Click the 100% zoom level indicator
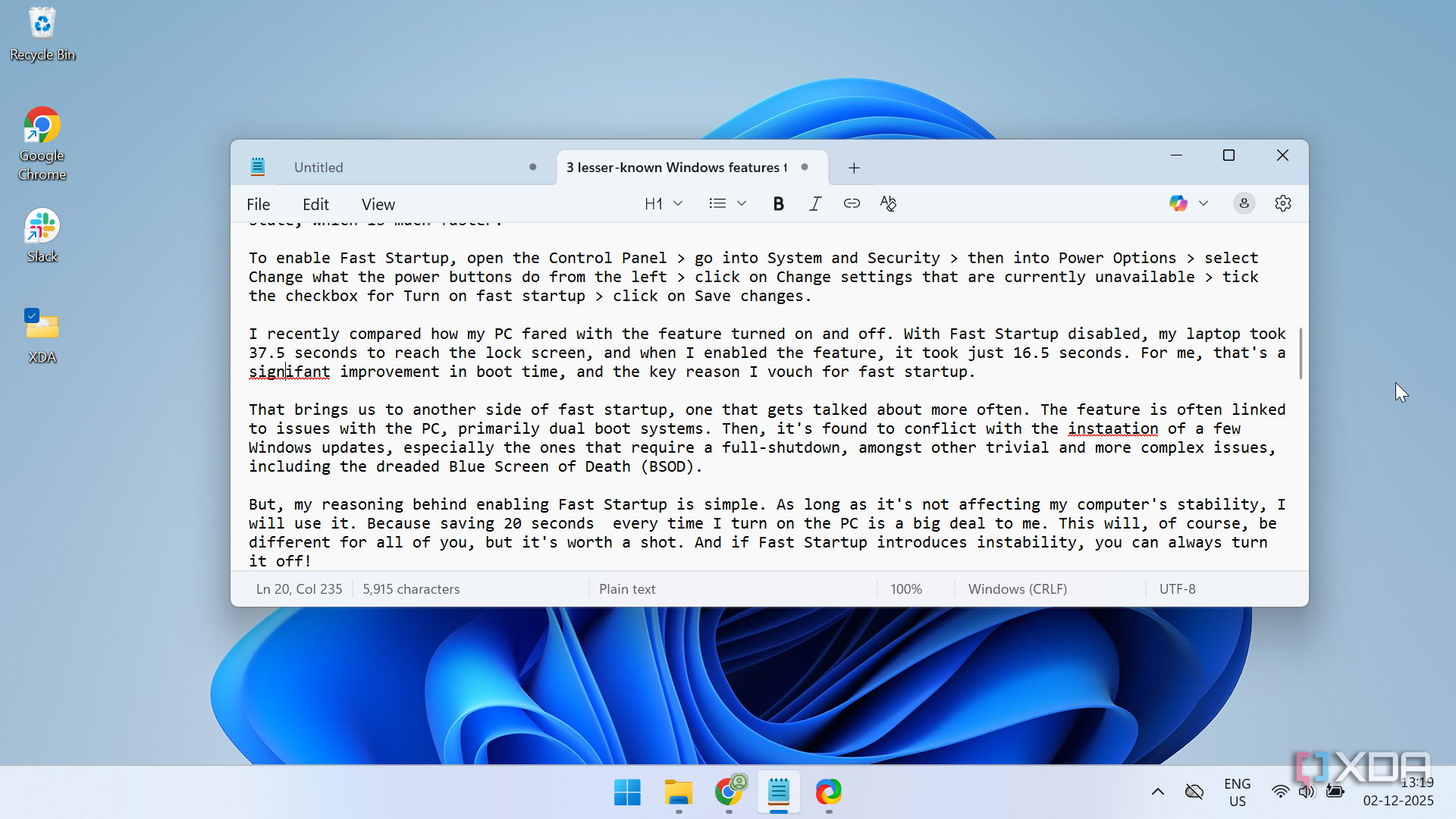The image size is (1456, 819). pyautogui.click(x=905, y=589)
